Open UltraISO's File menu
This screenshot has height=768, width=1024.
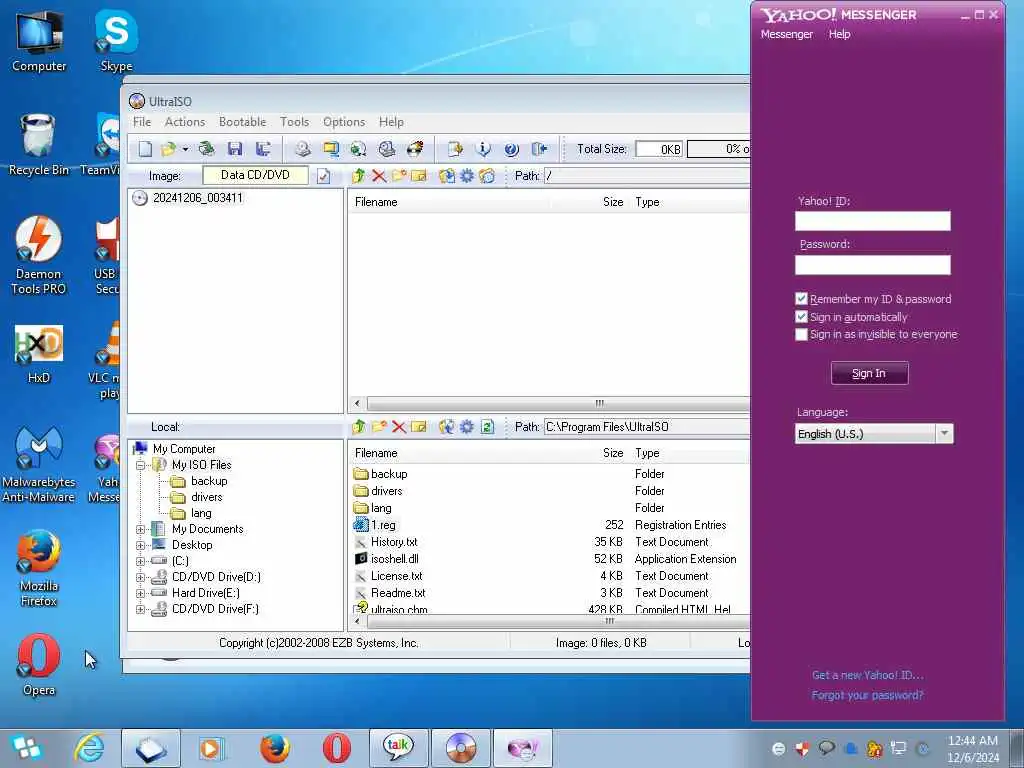point(142,122)
